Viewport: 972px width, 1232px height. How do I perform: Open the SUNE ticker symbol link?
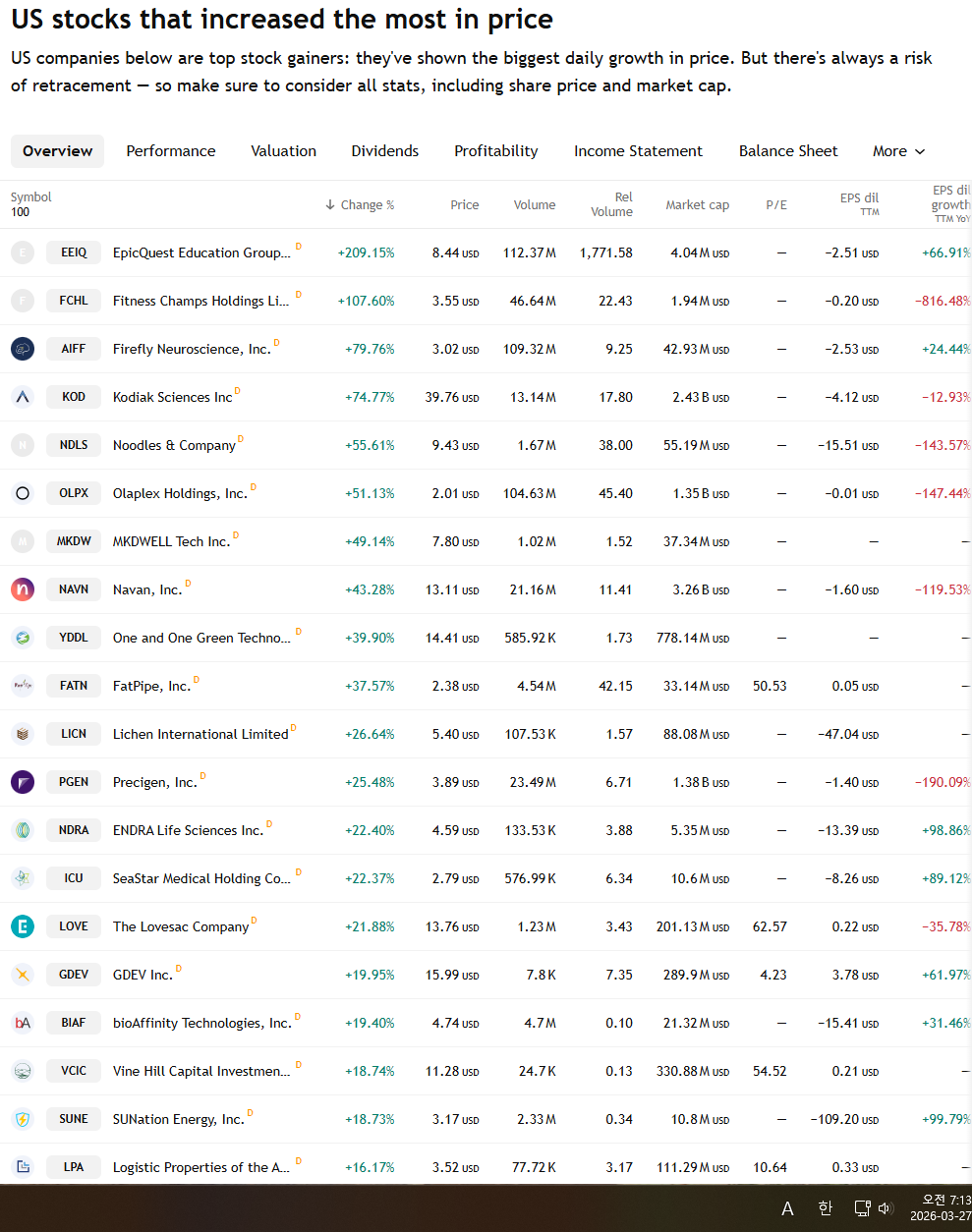pyautogui.click(x=74, y=1119)
